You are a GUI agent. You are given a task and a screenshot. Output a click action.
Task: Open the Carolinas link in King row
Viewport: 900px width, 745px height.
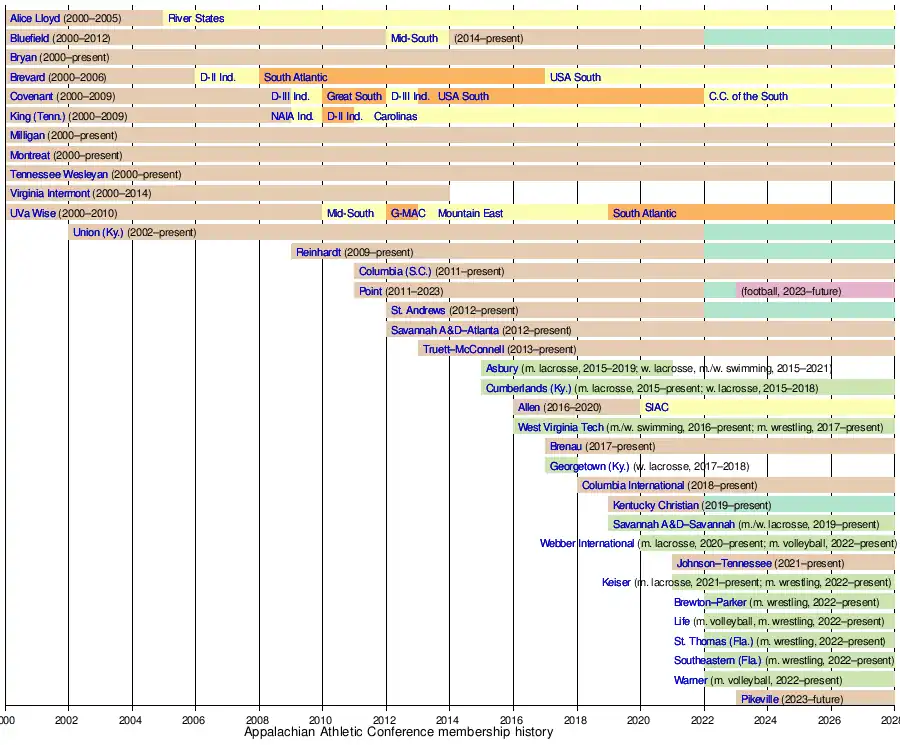click(395, 116)
